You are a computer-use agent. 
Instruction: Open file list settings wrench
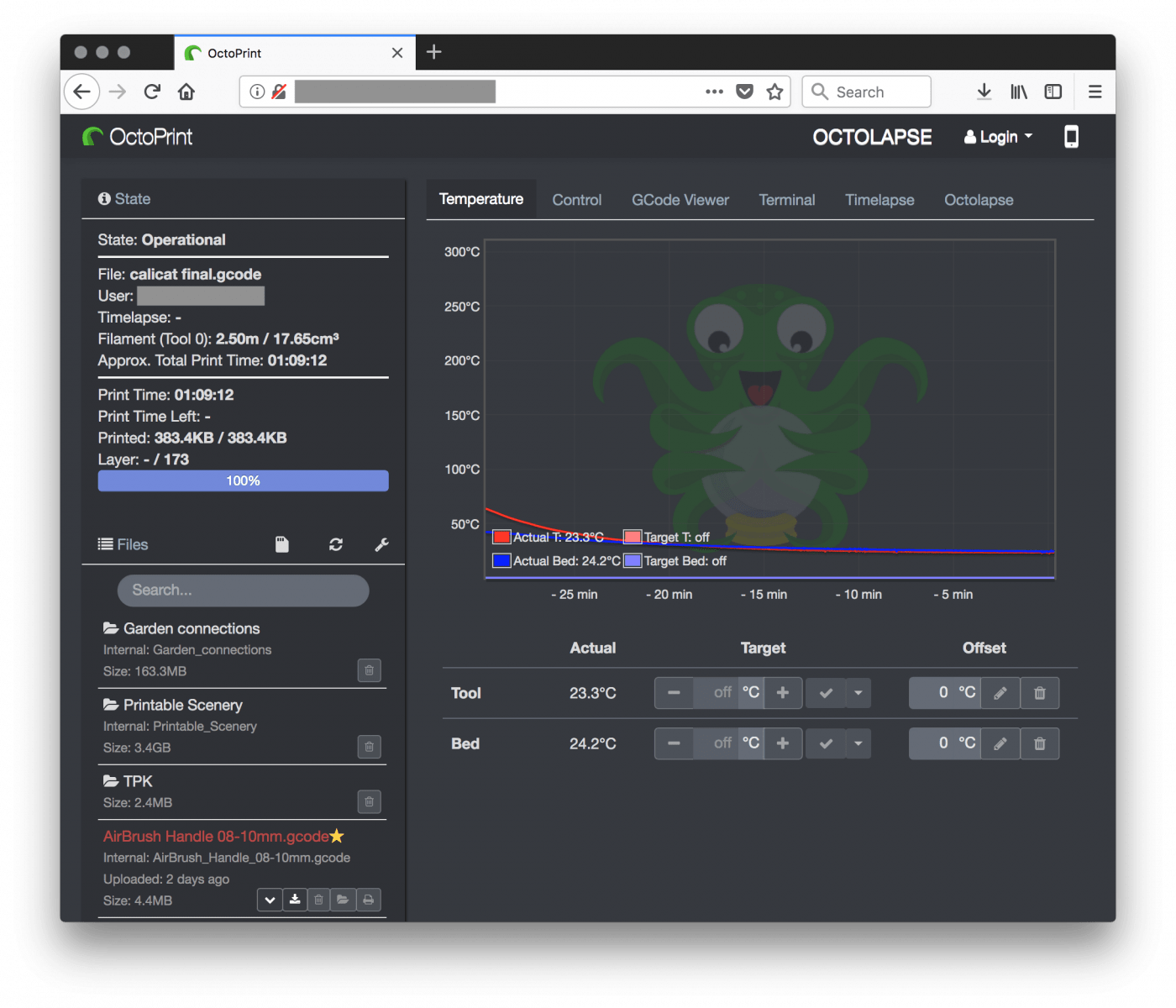[x=381, y=544]
